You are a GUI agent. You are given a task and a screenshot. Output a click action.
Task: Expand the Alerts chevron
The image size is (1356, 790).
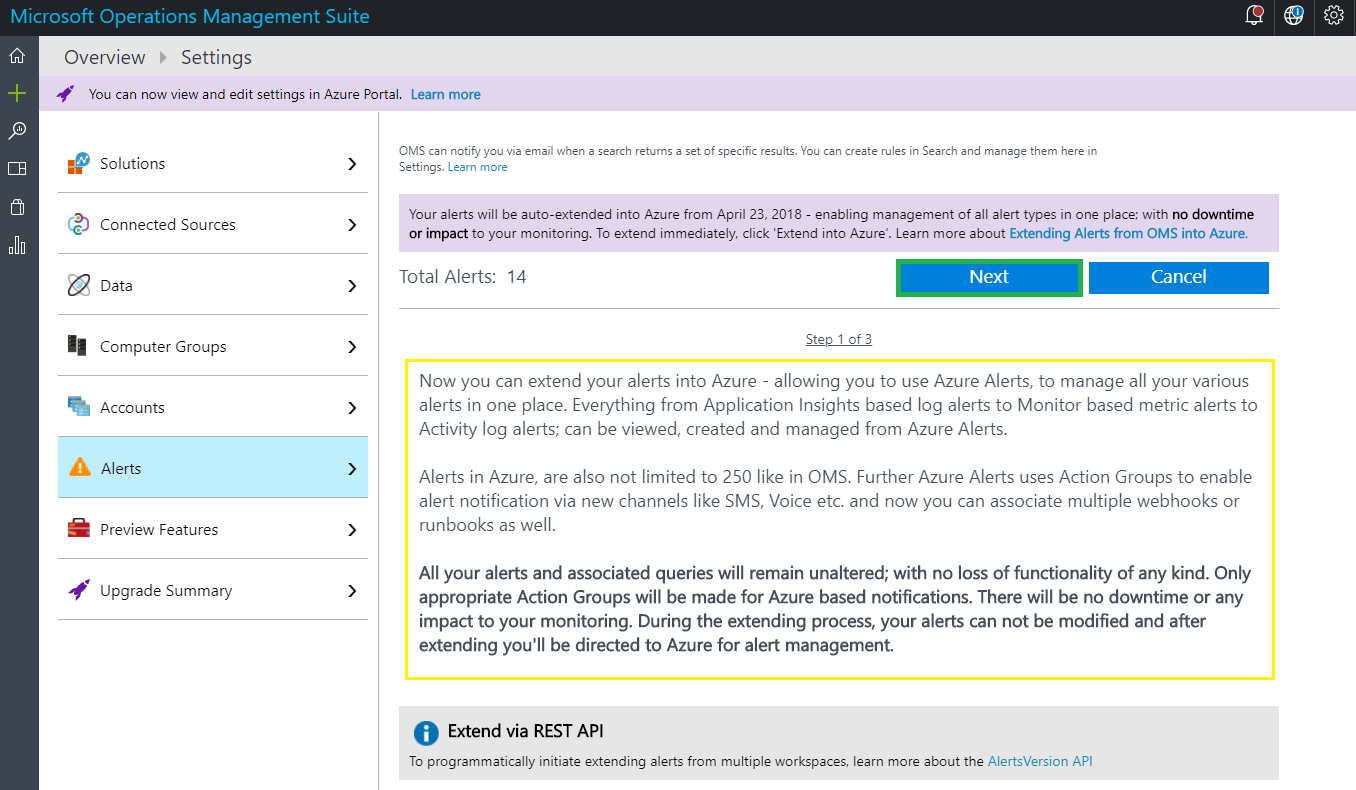[352, 468]
